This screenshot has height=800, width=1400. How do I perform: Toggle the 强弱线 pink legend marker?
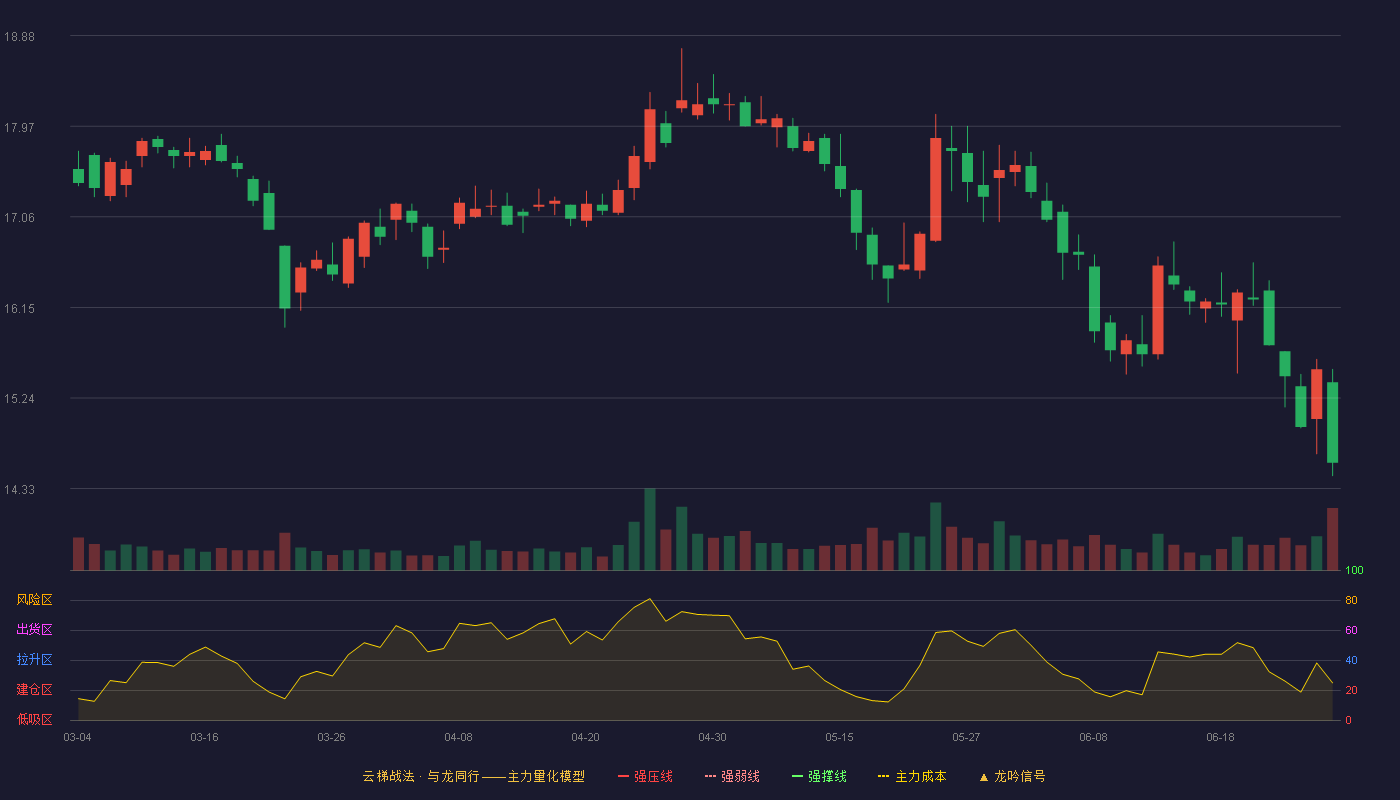tap(711, 776)
